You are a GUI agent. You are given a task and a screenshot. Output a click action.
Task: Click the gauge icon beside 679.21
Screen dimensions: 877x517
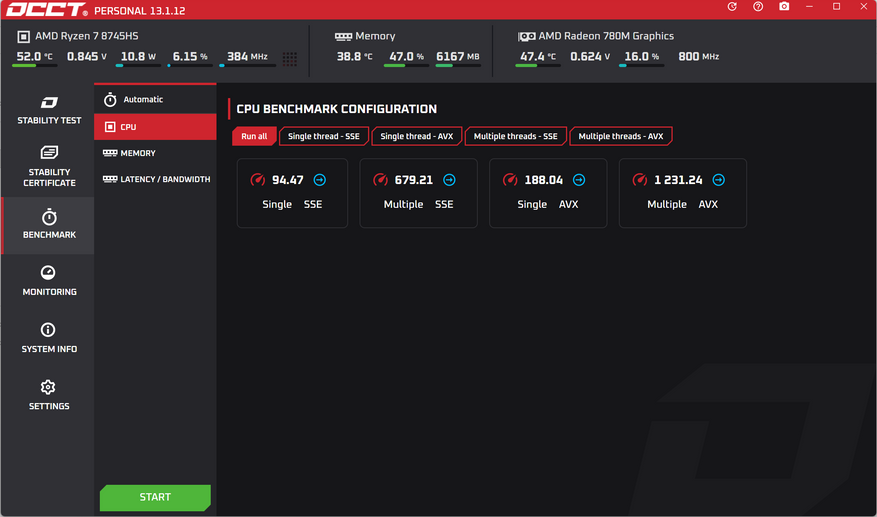pos(380,180)
